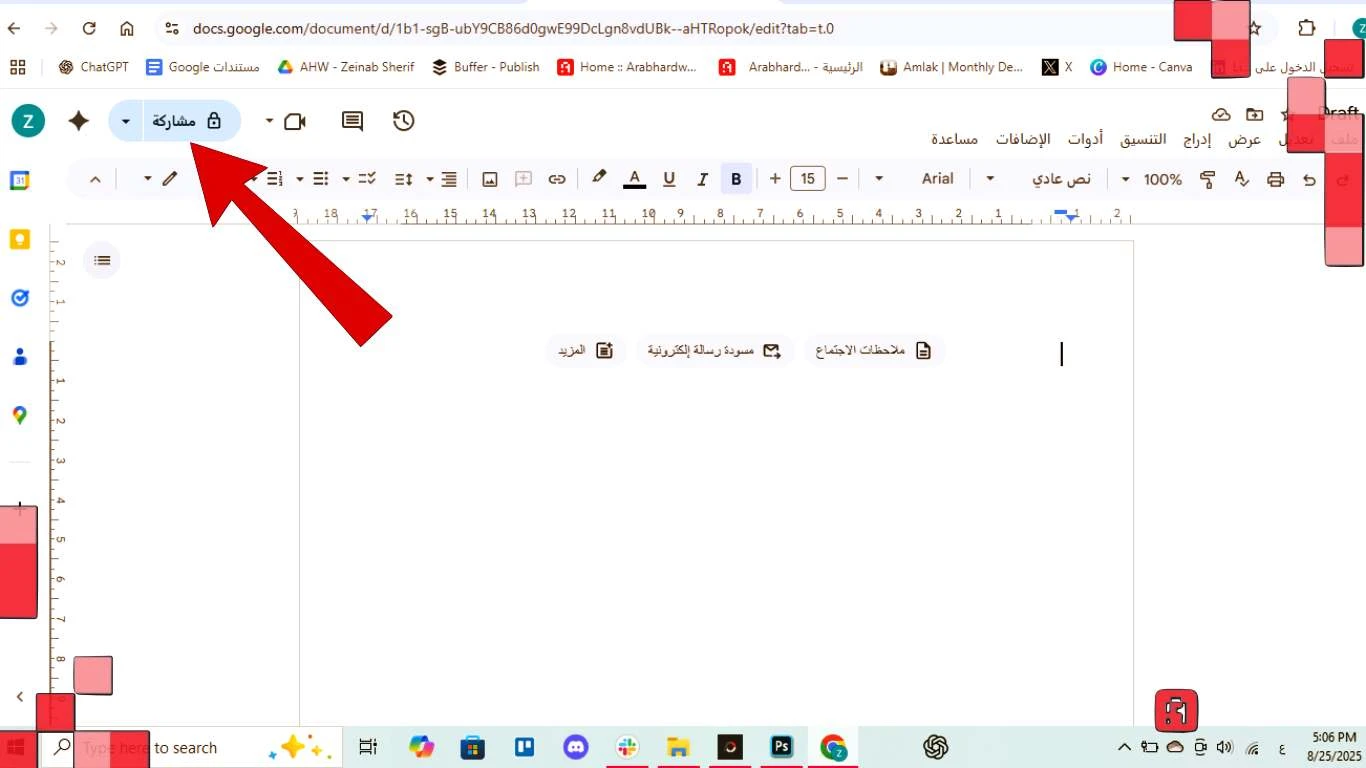Click the ملاحظات الاجتماع chip
Viewport: 1366px width, 768px height.
(874, 351)
